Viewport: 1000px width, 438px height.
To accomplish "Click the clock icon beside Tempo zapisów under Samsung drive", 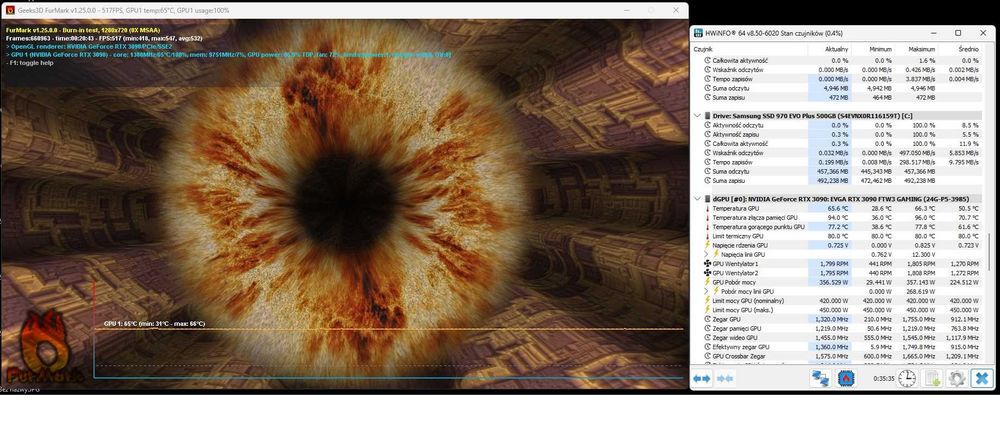I will (707, 162).
